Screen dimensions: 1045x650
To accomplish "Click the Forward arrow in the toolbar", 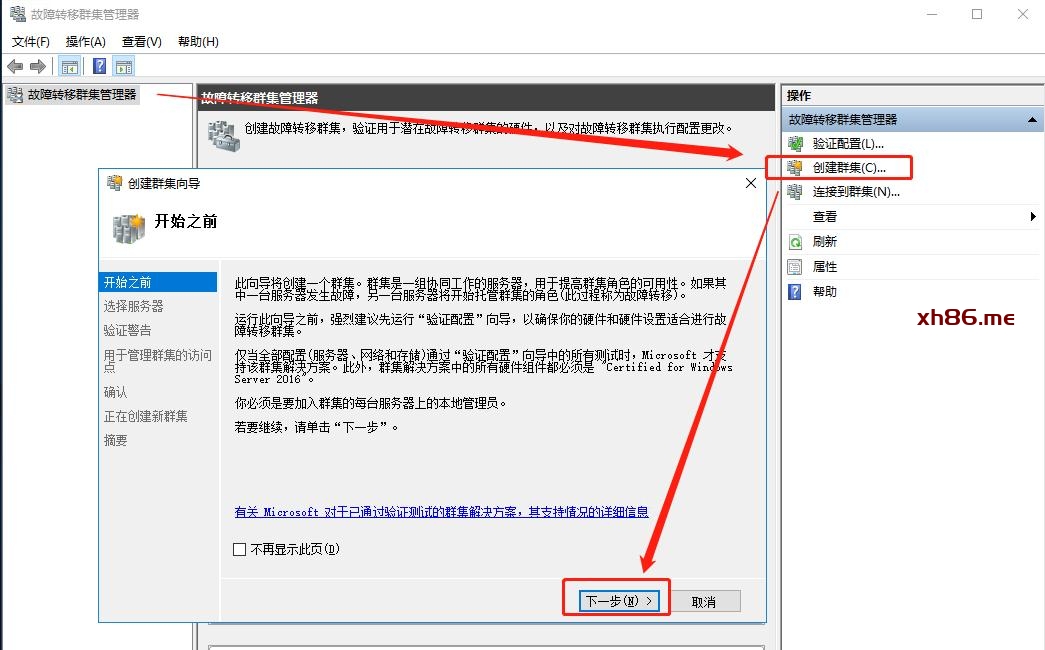I will pyautogui.click(x=38, y=66).
